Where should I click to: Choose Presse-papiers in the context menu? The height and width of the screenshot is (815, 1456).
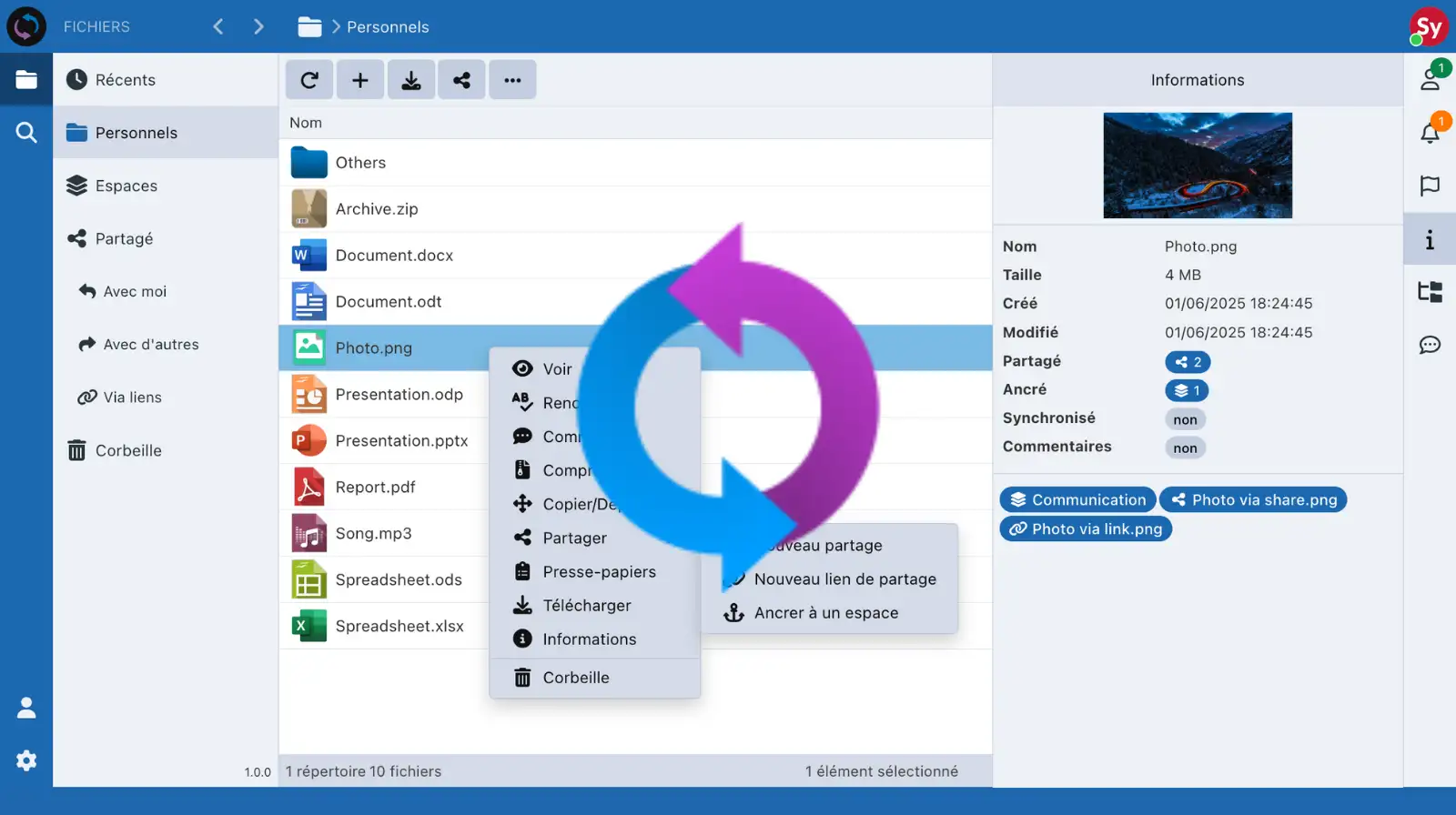tap(594, 571)
